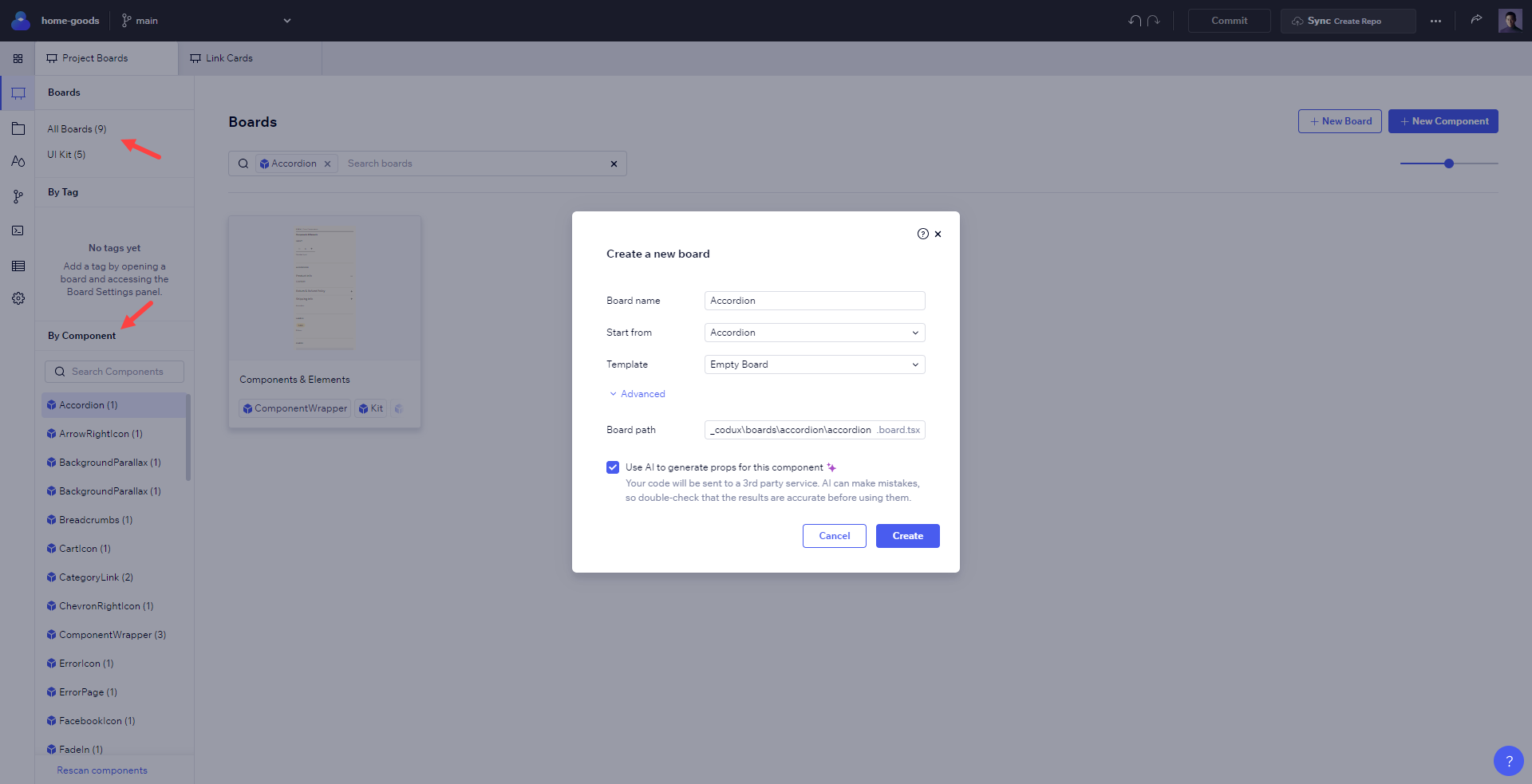
Task: Select ArrowRightIcon (1) component
Action: [113, 434]
